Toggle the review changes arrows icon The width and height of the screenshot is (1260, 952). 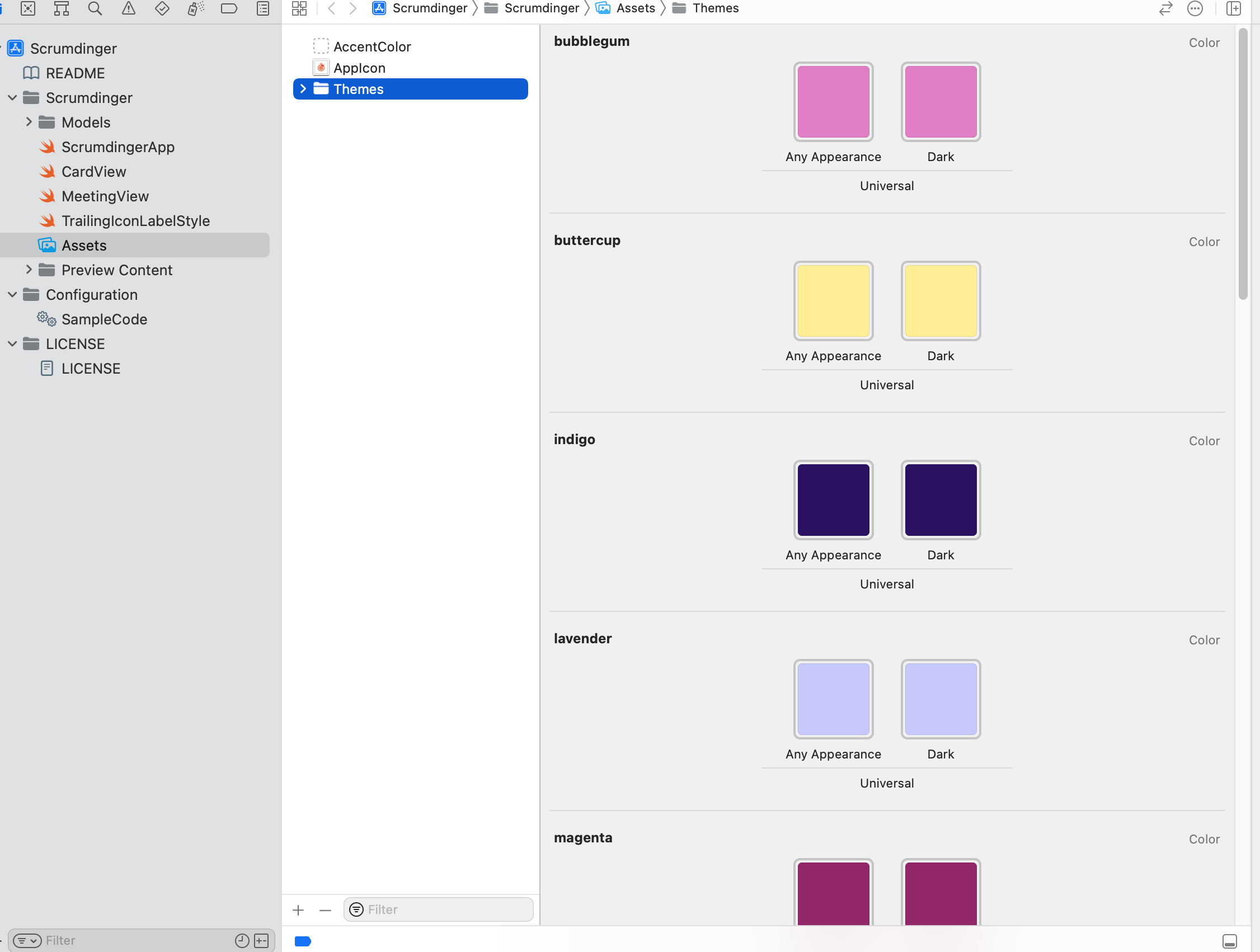coord(1166,8)
